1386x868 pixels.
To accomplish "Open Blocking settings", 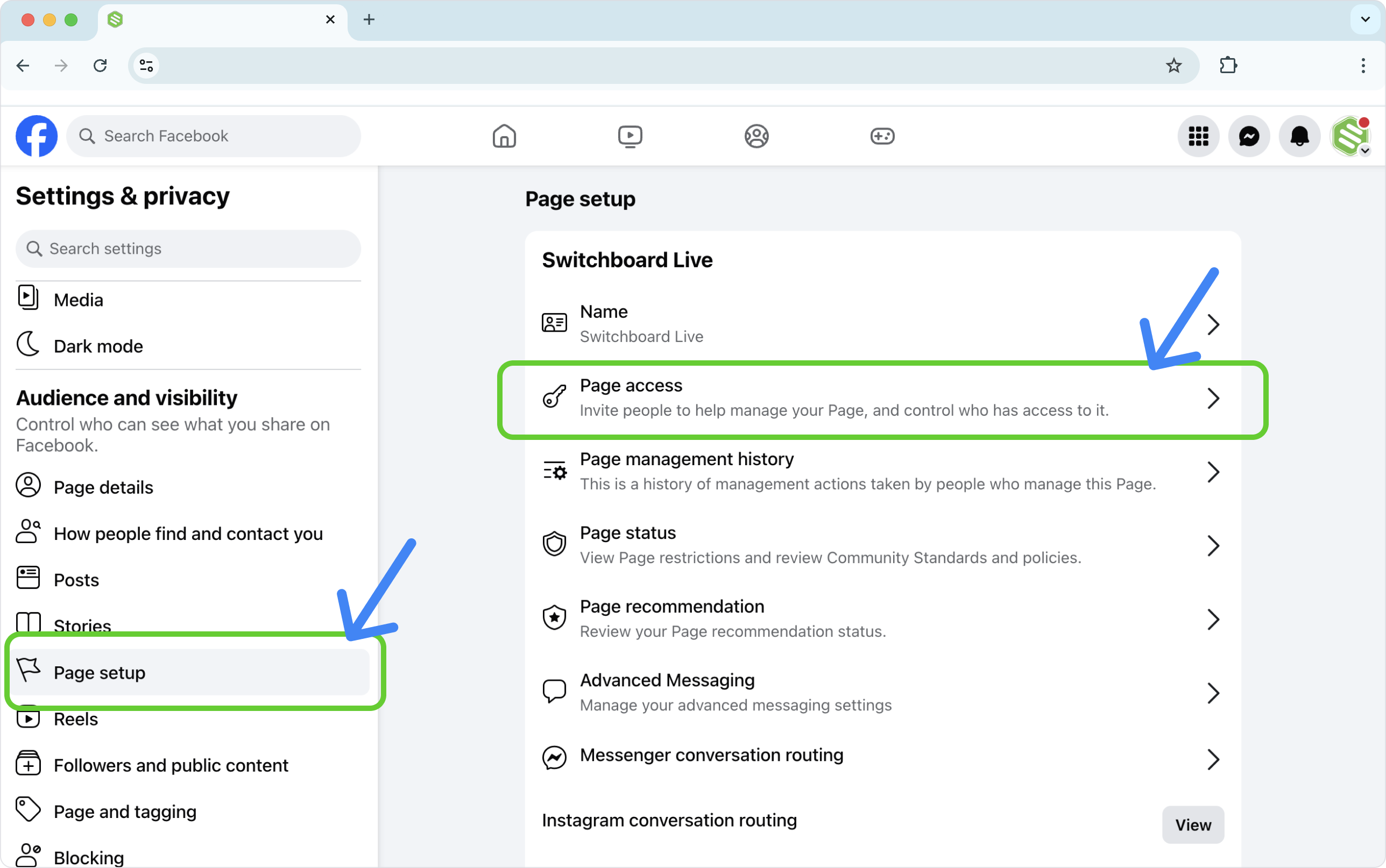I will (188, 856).
